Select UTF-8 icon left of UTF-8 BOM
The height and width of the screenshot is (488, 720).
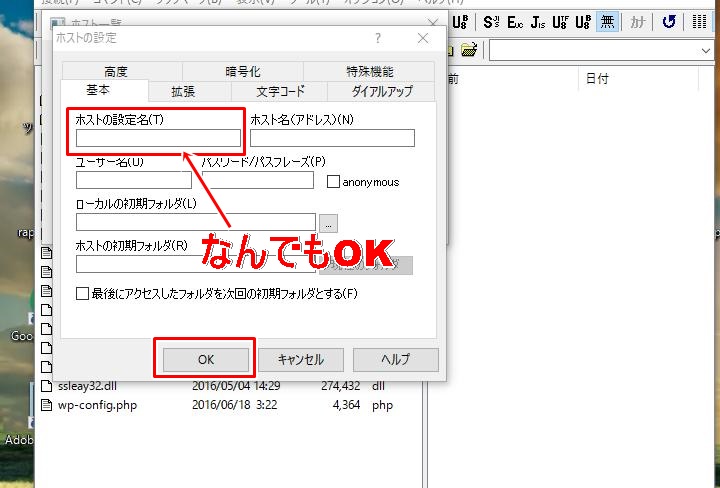click(560, 22)
